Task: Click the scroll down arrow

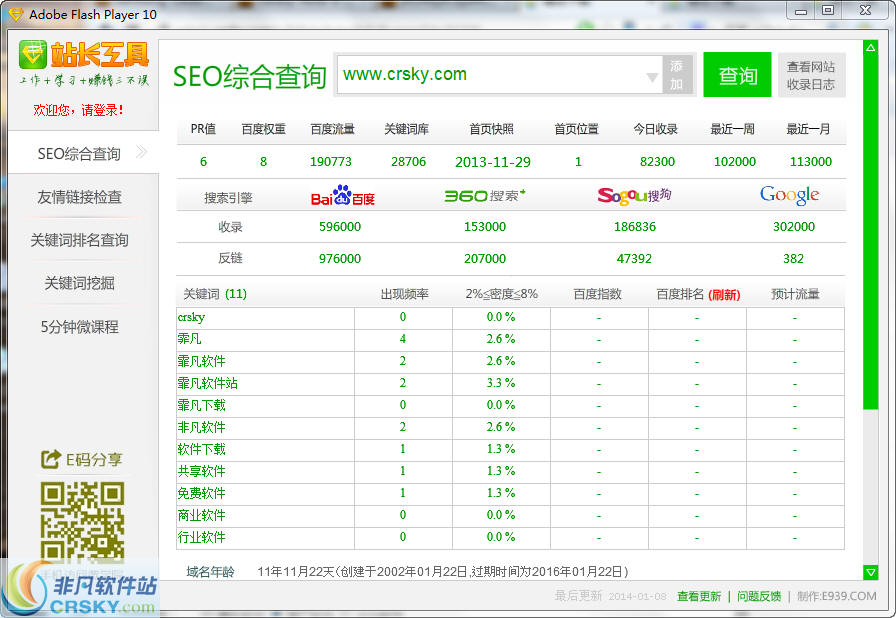Action: (870, 571)
